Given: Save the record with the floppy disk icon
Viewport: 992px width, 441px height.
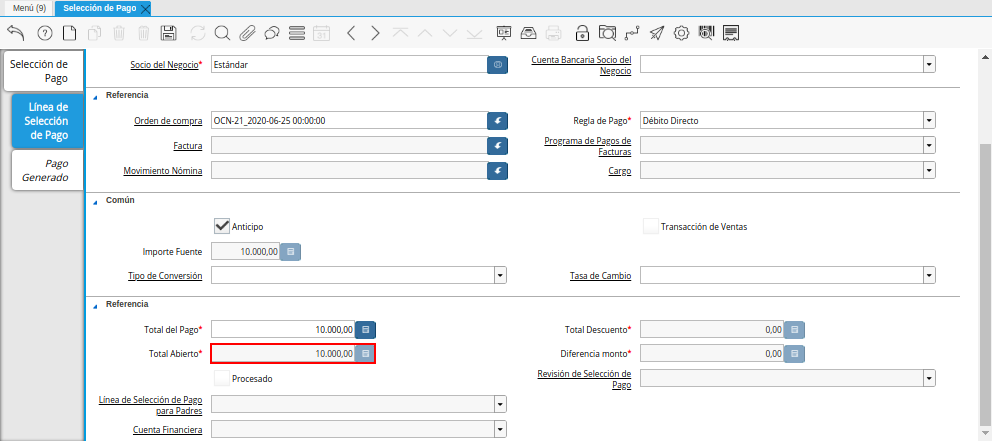Looking at the screenshot, I should pyautogui.click(x=168, y=33).
